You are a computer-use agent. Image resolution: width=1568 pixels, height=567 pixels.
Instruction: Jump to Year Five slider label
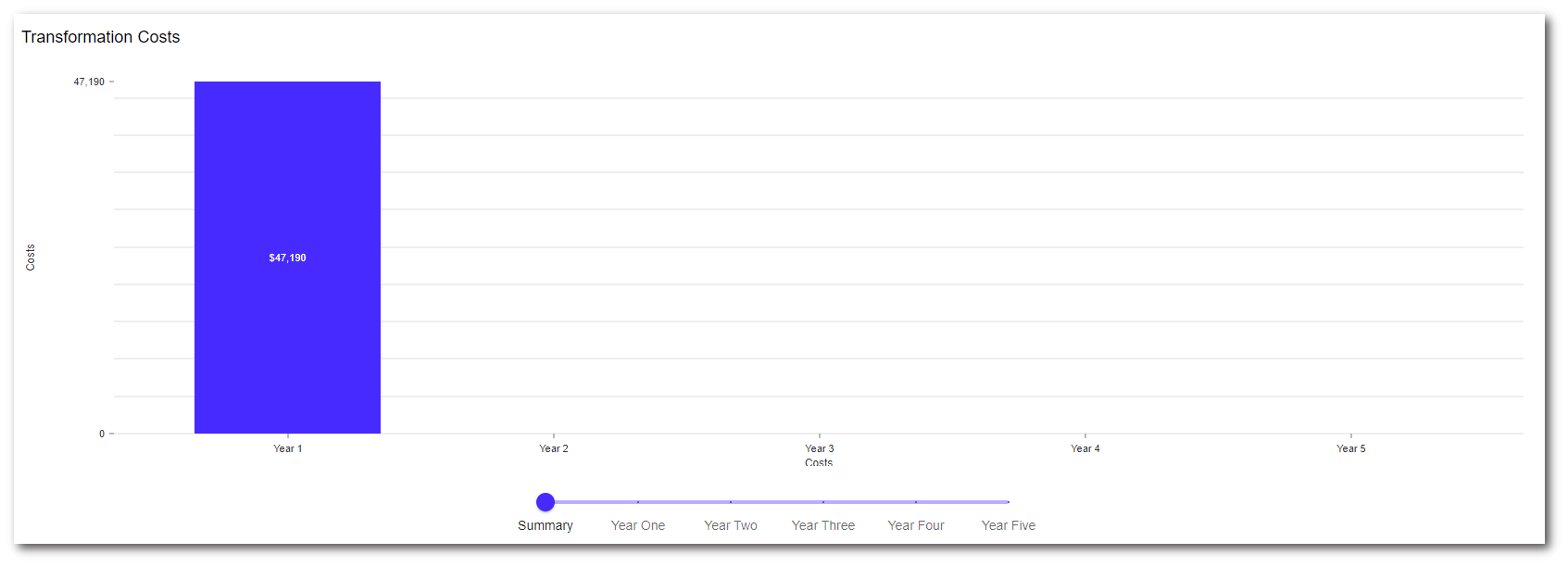coord(1009,525)
